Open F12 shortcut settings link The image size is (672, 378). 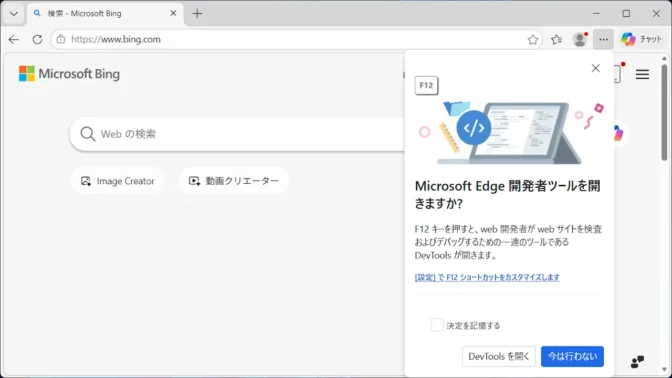(487, 277)
